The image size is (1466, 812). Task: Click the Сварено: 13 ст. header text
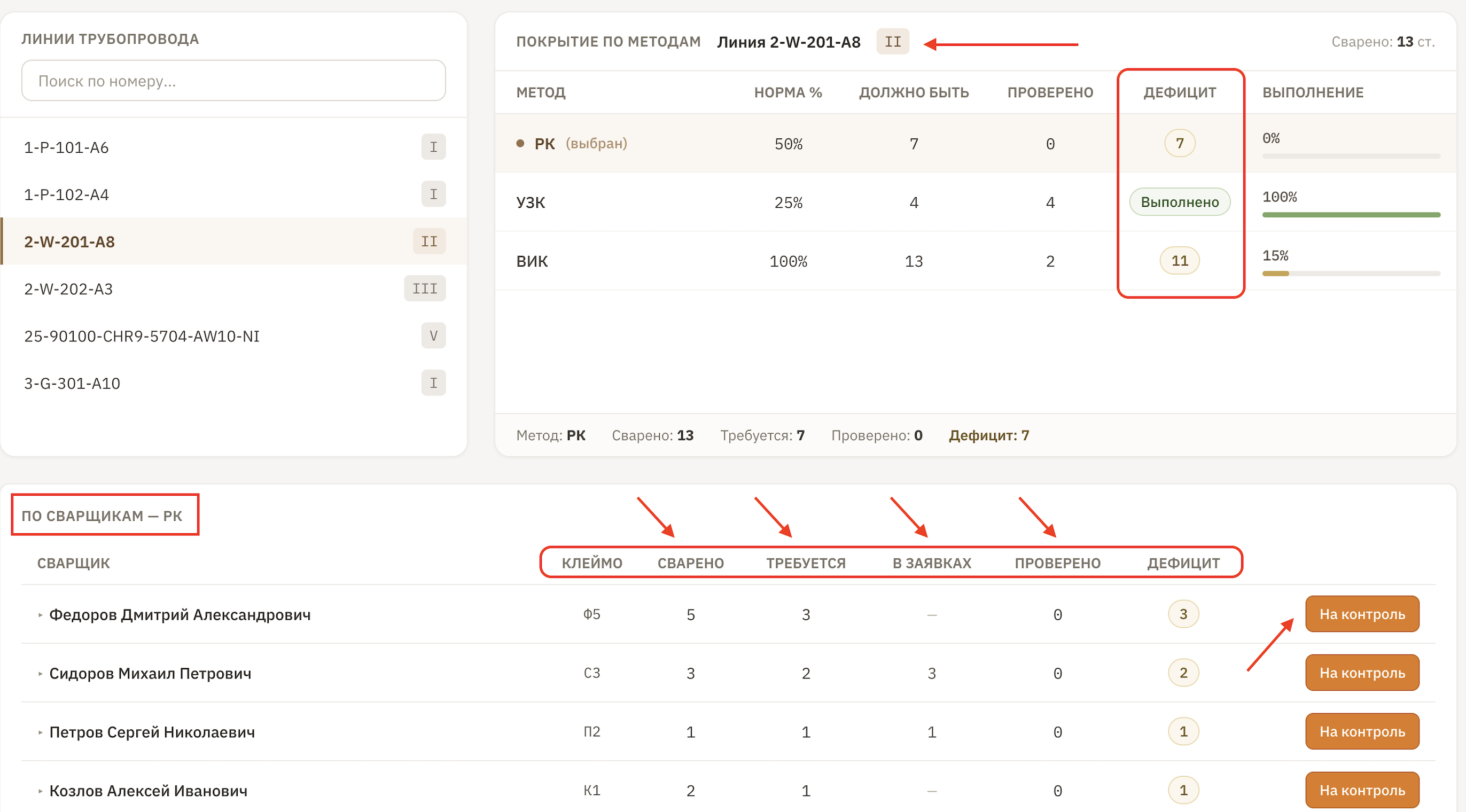click(x=1383, y=42)
